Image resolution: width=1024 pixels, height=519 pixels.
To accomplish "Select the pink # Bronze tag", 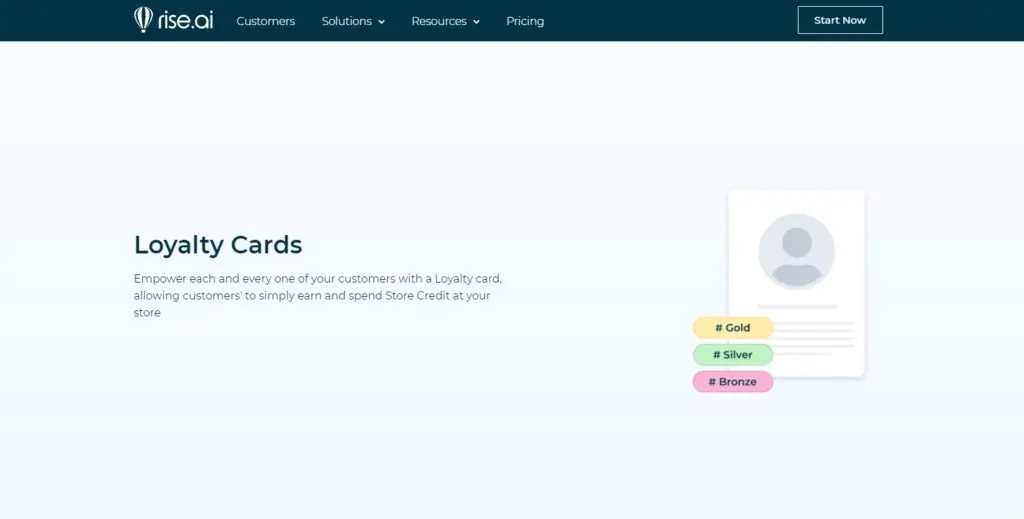I will pos(733,382).
